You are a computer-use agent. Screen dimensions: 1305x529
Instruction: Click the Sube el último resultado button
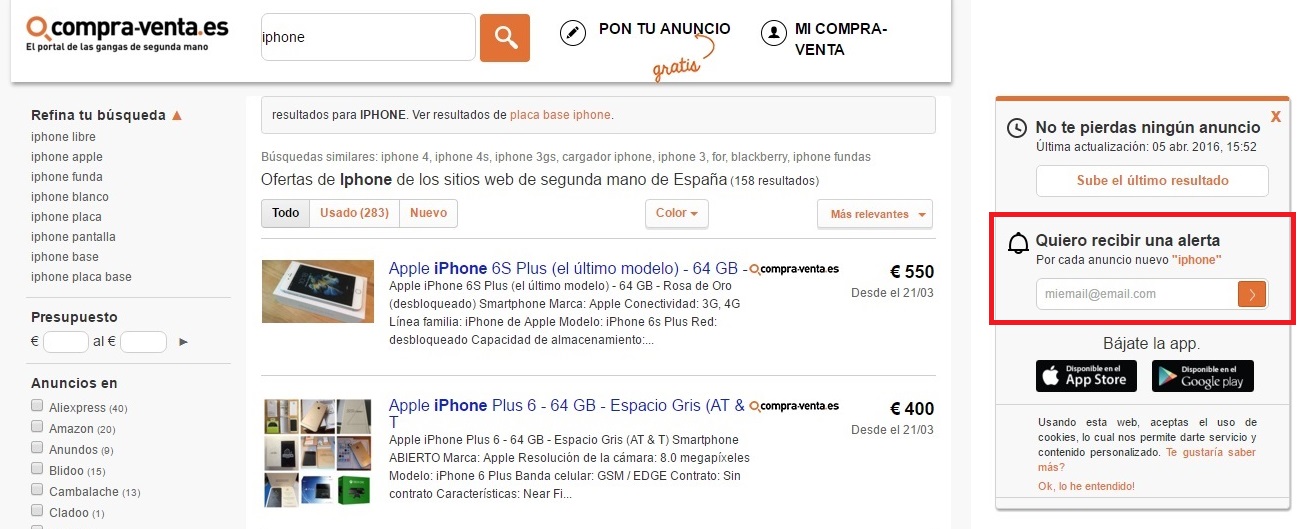click(x=1152, y=181)
